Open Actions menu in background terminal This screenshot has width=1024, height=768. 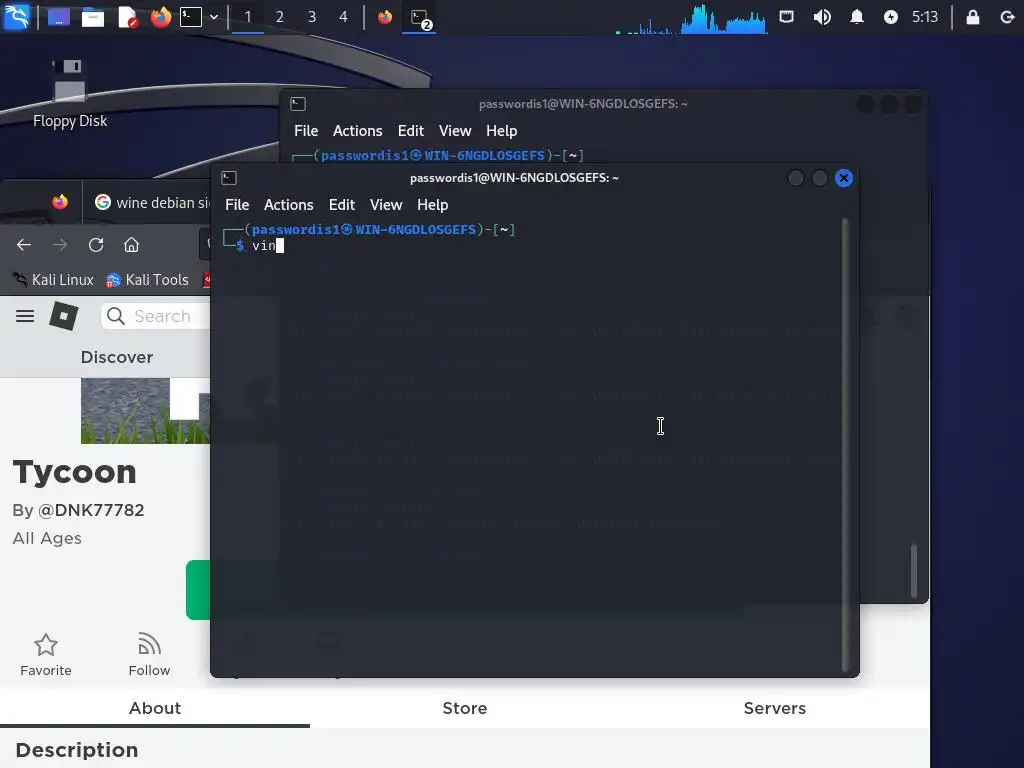[357, 131]
